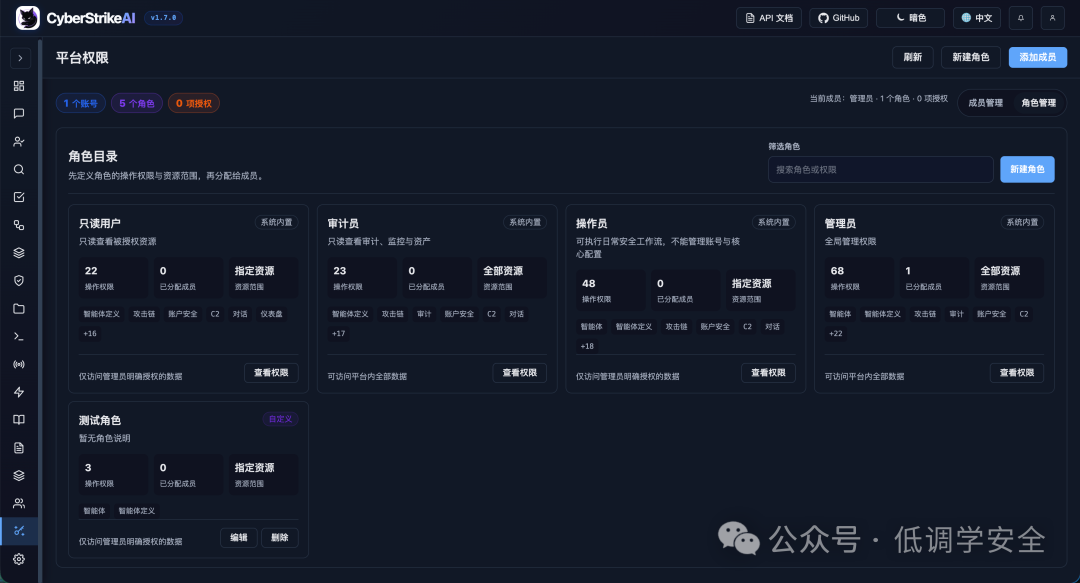Open the API 文档 link

coord(769,18)
